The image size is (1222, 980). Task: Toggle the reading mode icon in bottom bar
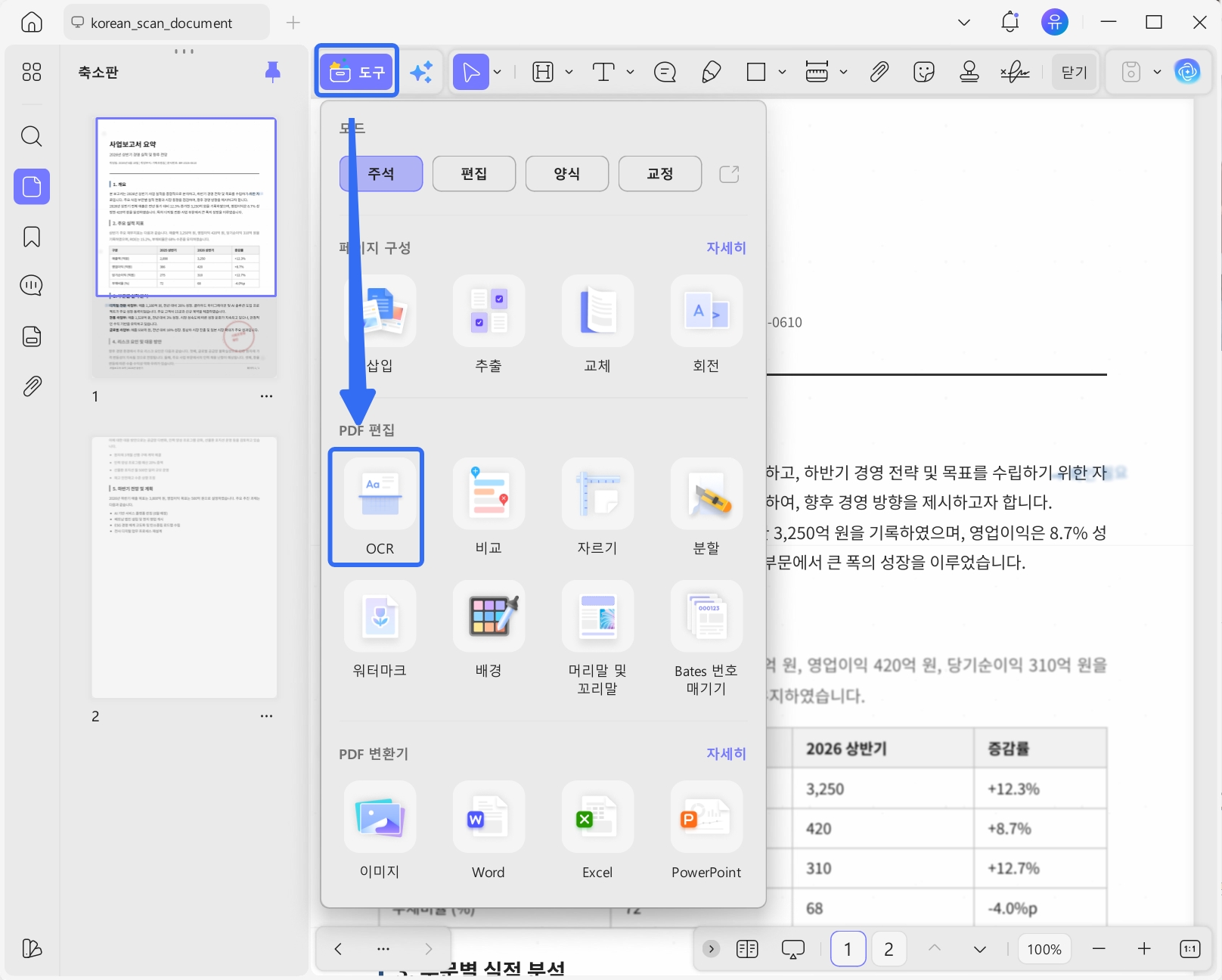pos(747,949)
